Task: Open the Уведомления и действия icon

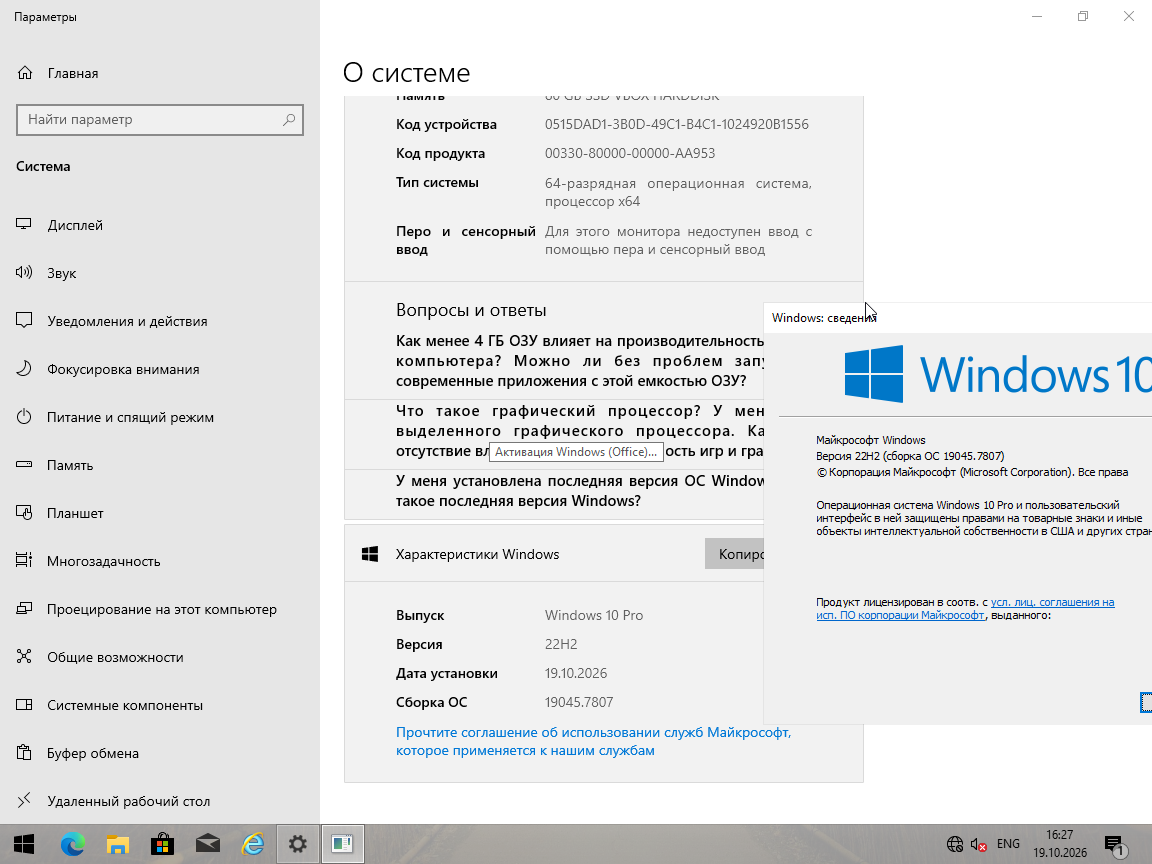Action: 24,321
